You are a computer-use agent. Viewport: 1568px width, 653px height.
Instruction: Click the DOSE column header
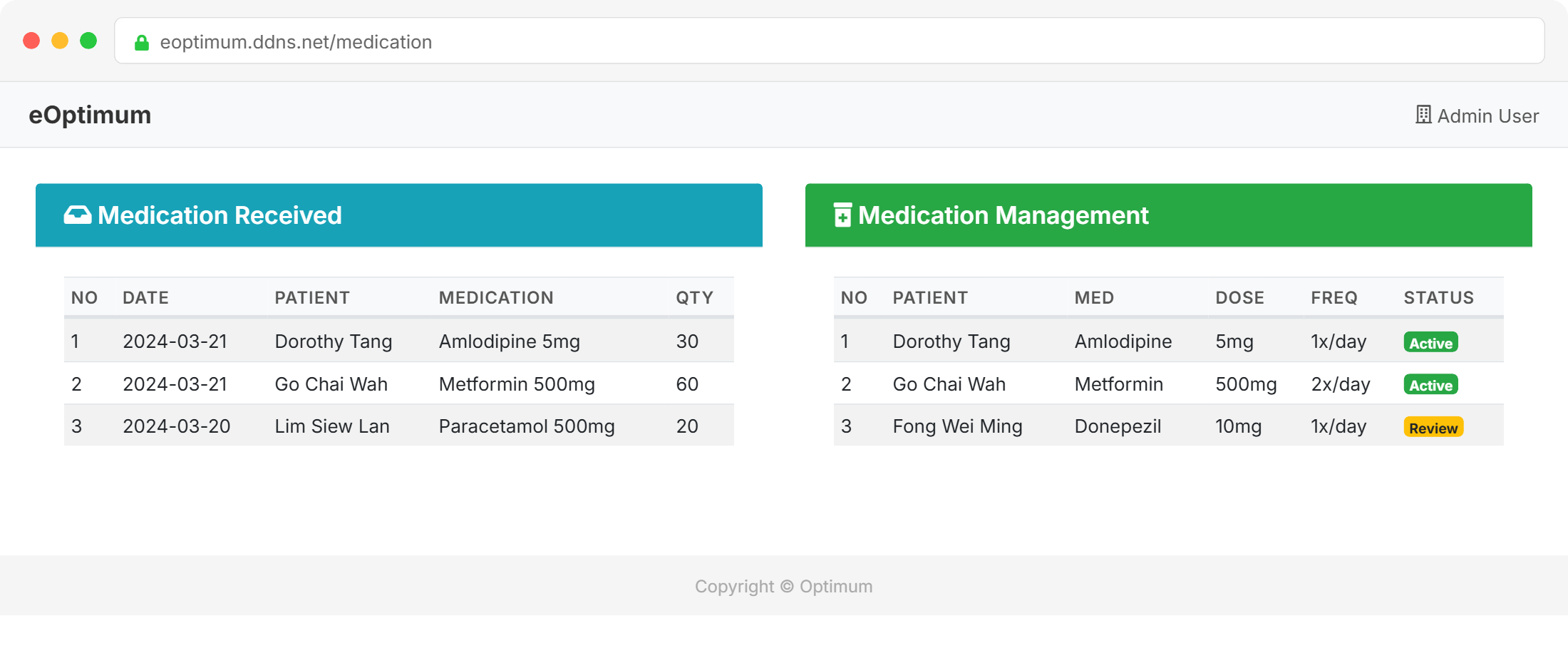tap(1239, 298)
